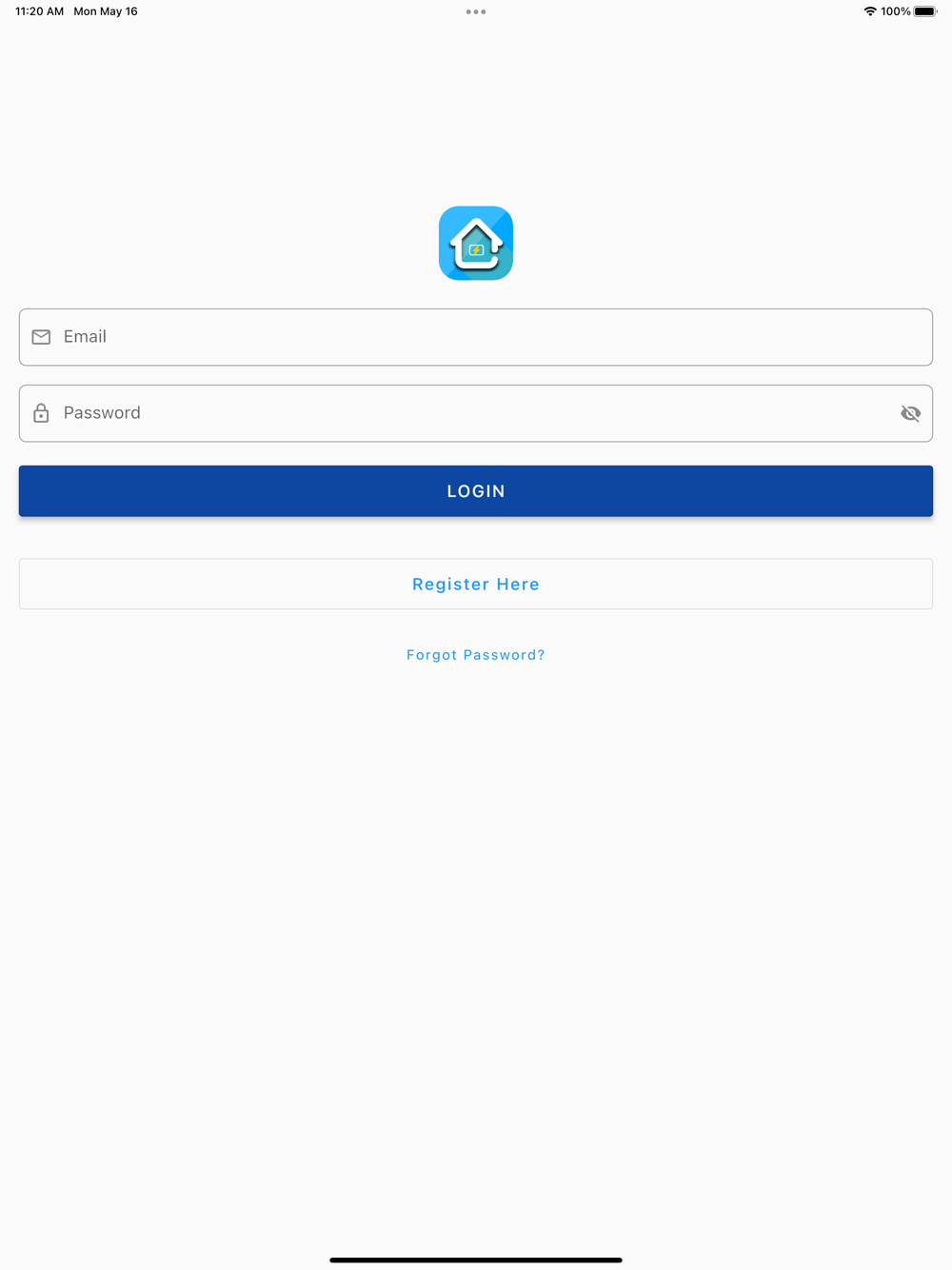Image resolution: width=952 pixels, height=1270 pixels.
Task: Tap the 100% battery percentage text
Action: coord(896,11)
